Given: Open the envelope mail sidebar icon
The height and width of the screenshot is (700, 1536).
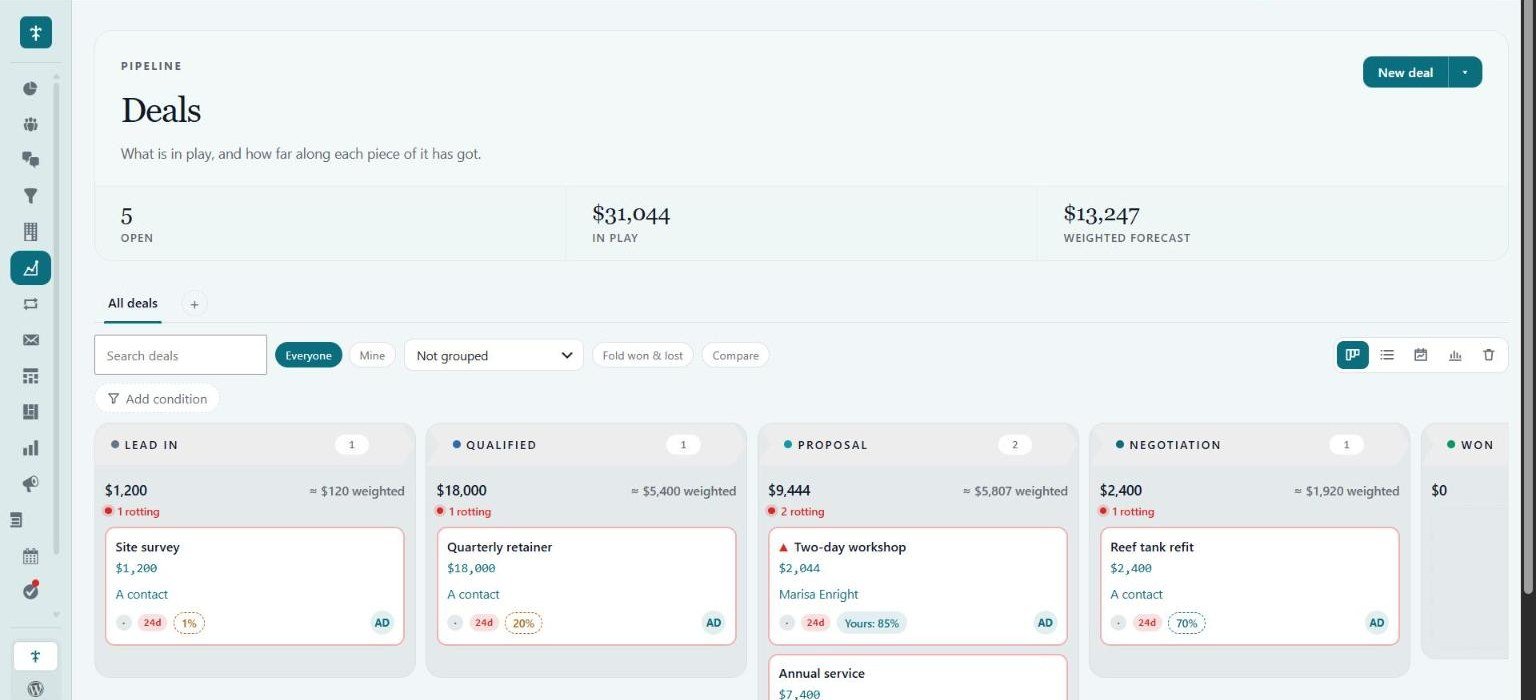Looking at the screenshot, I should click(30, 340).
